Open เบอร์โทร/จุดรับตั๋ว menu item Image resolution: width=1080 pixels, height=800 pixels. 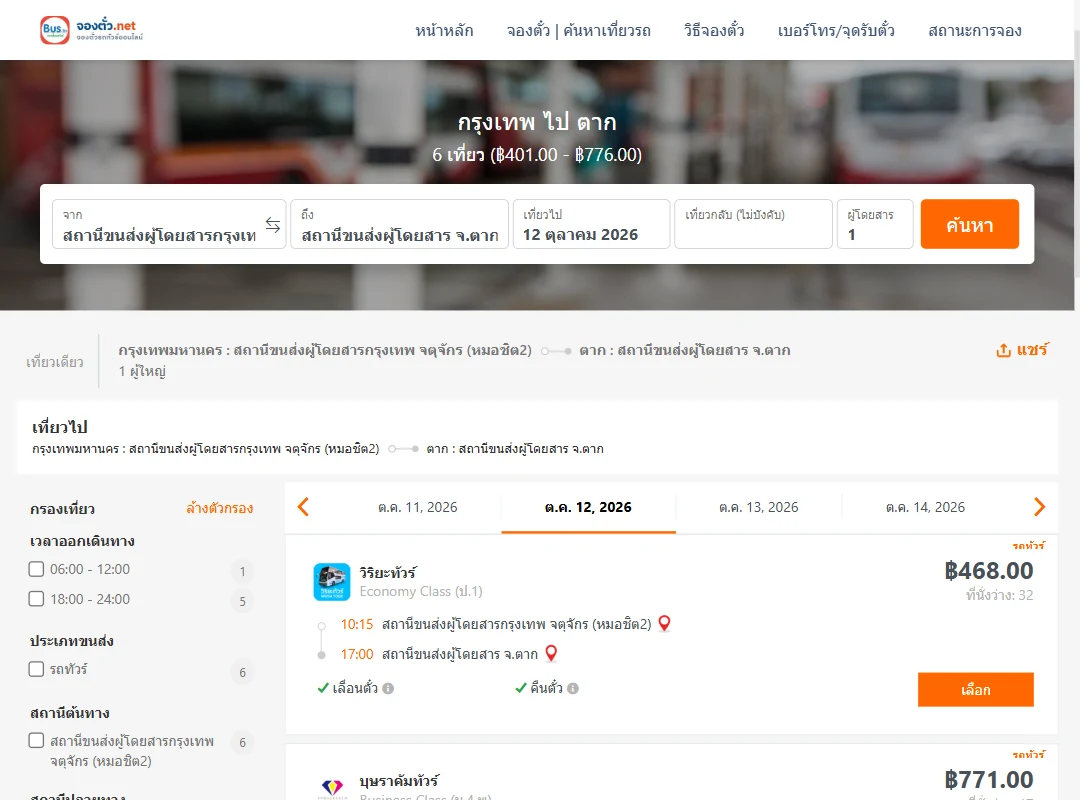[836, 31]
